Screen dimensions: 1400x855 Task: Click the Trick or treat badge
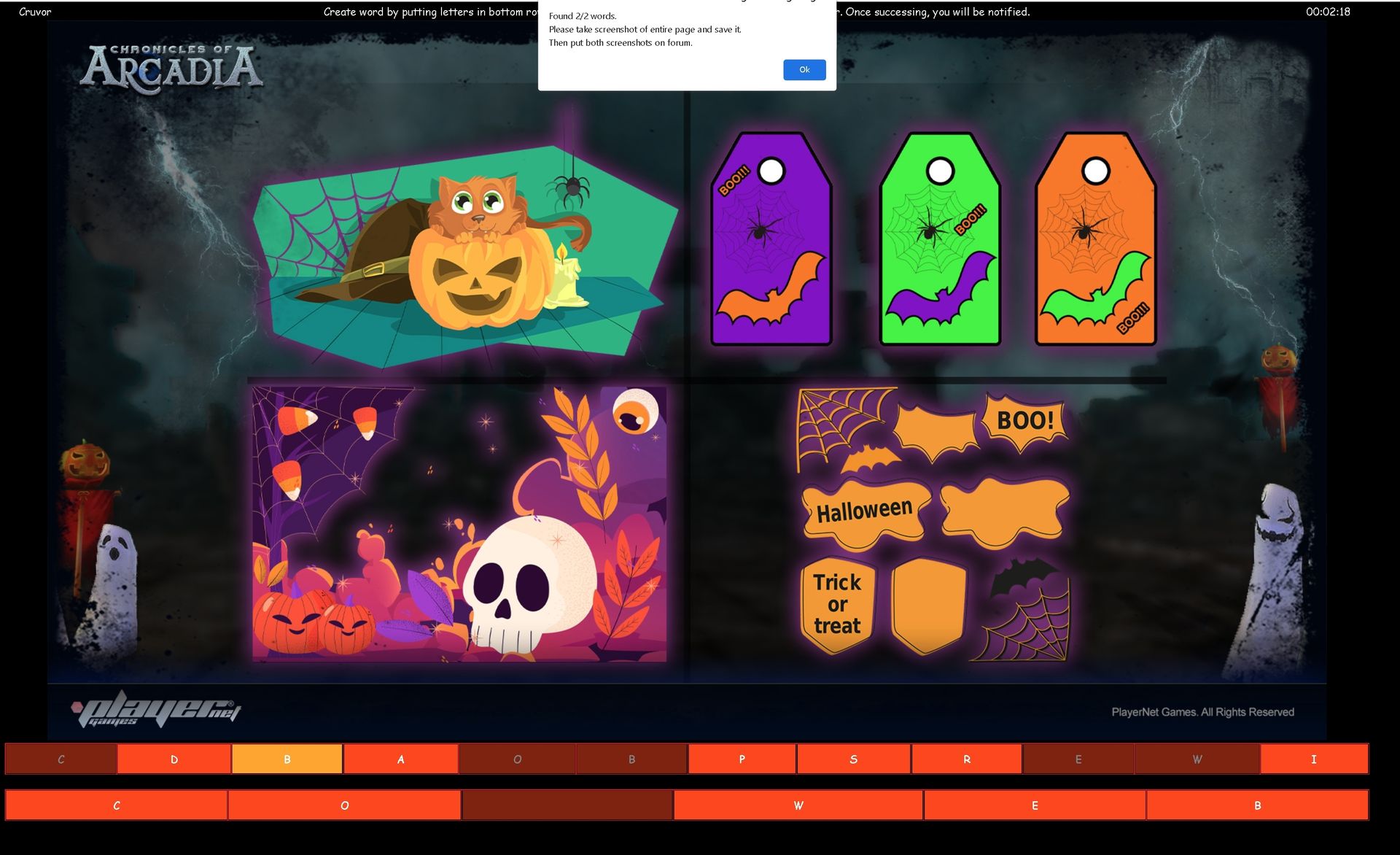pos(837,605)
